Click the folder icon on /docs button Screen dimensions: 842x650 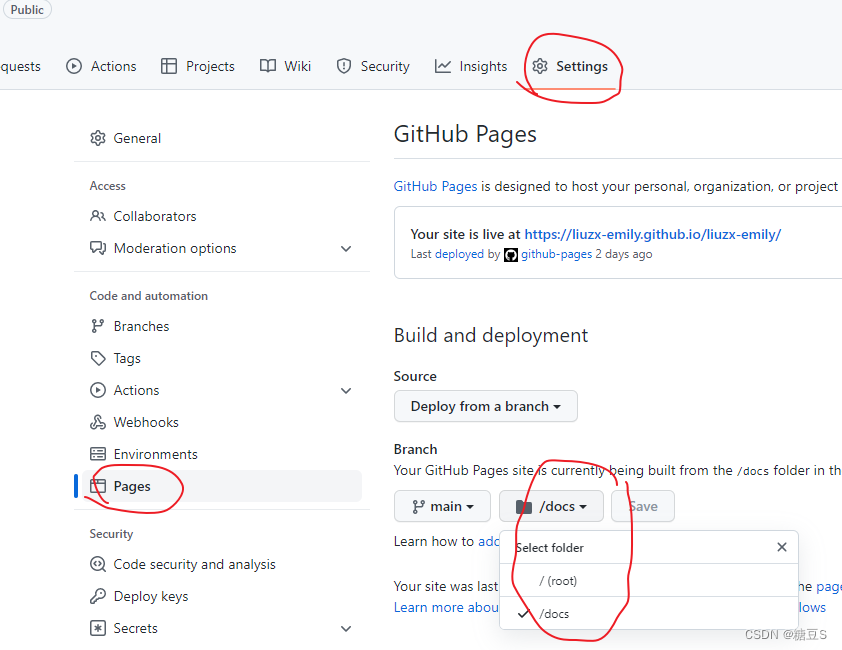pos(524,507)
